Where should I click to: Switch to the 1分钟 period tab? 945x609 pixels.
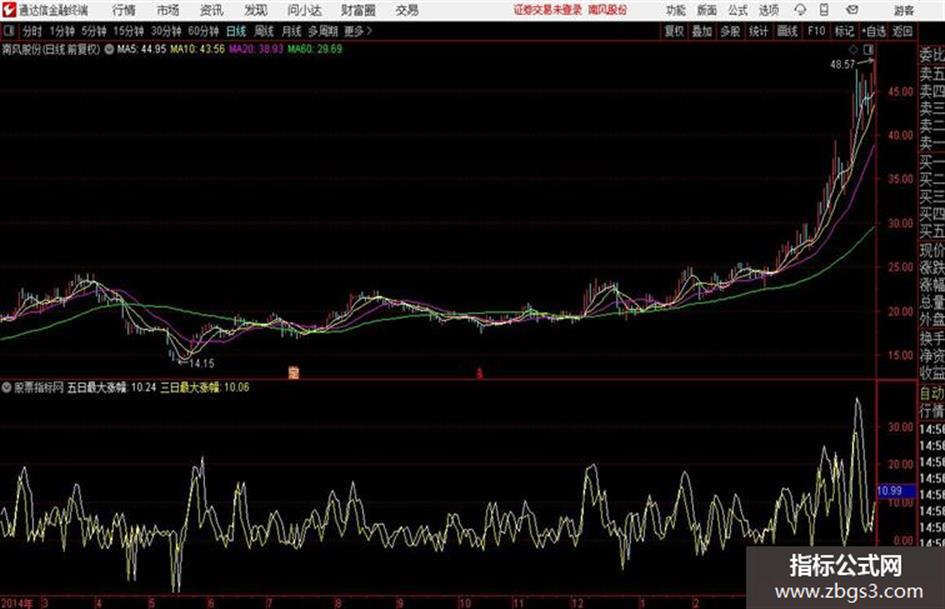click(x=62, y=31)
